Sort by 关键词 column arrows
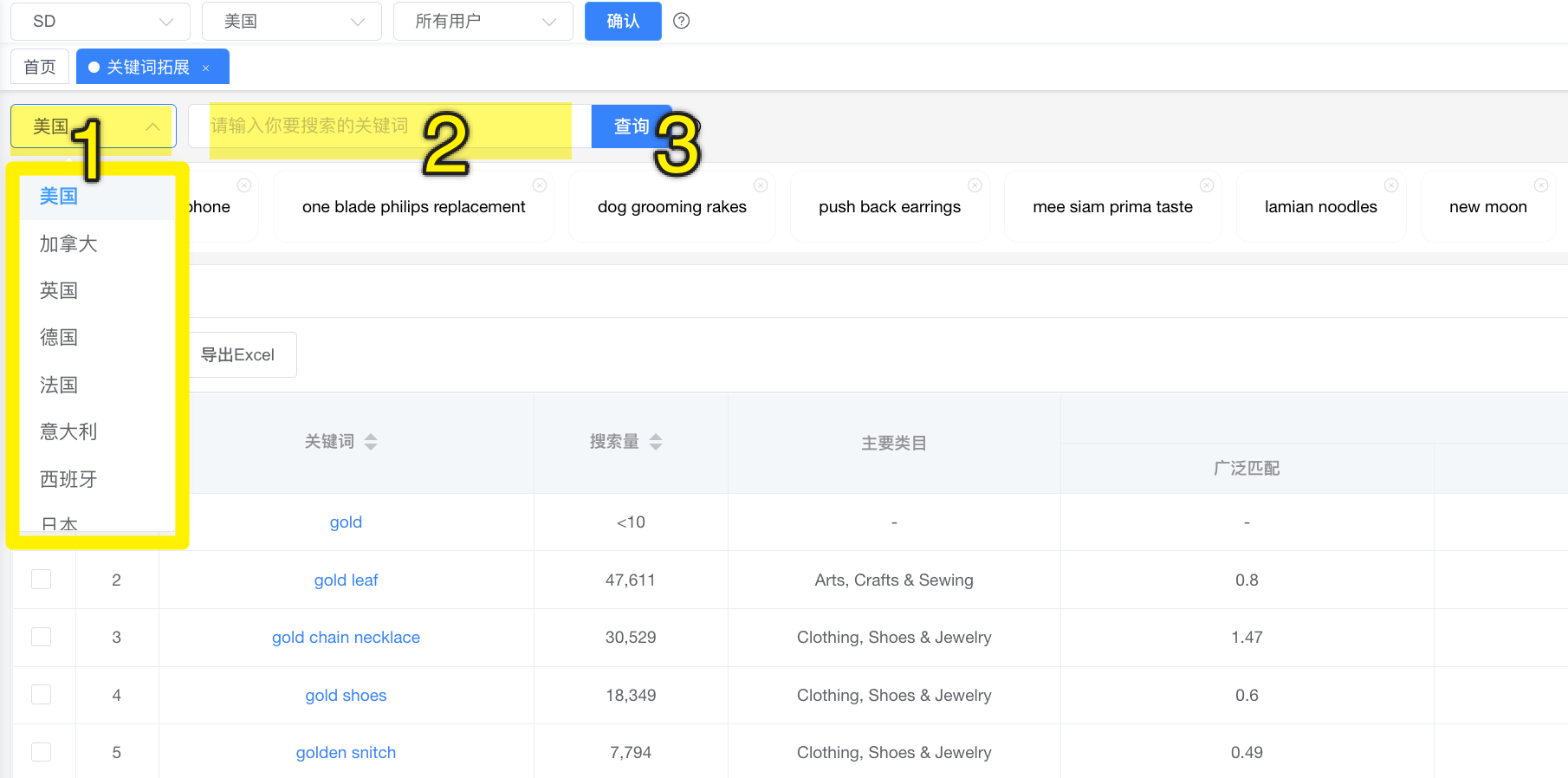 coord(371,442)
